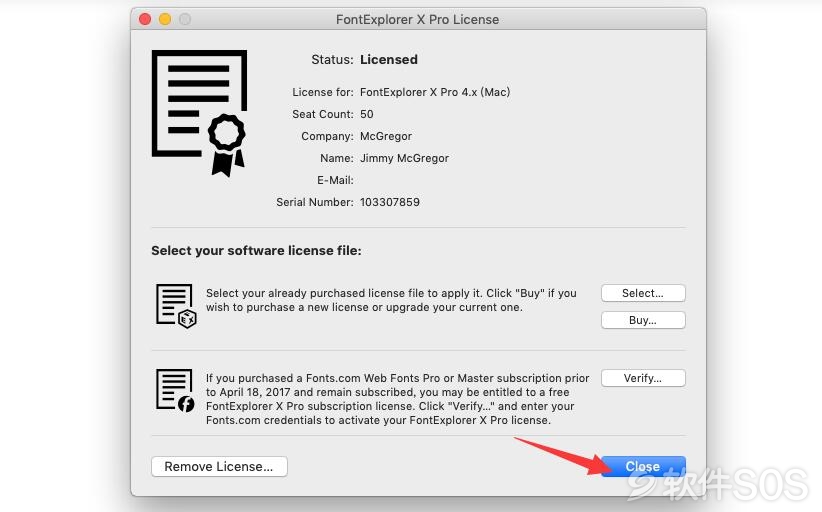Close the window with the red button

145,19
